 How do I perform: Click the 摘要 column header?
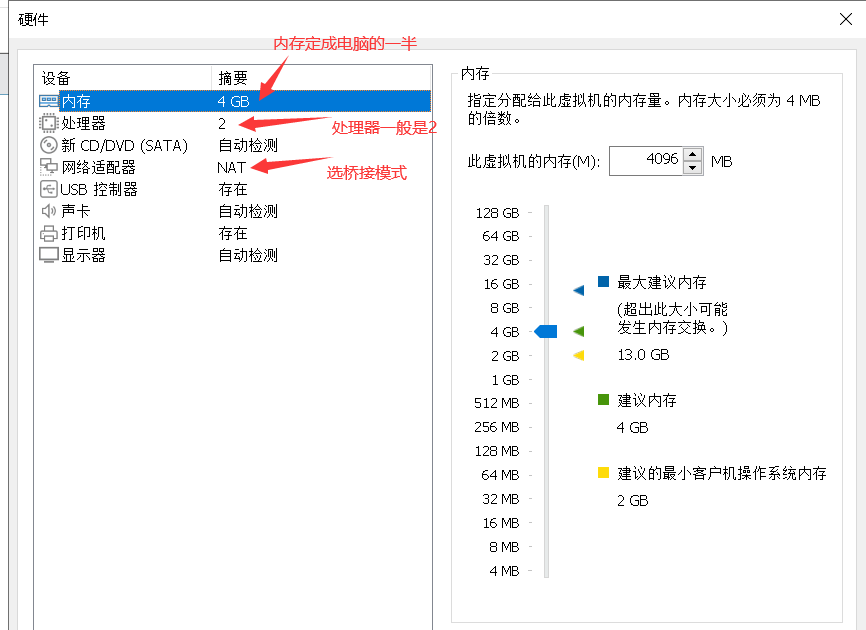coord(321,78)
